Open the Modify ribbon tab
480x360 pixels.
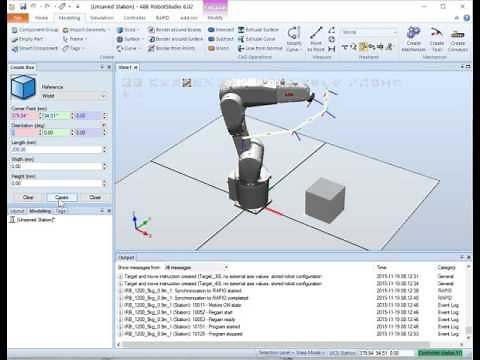click(x=215, y=18)
